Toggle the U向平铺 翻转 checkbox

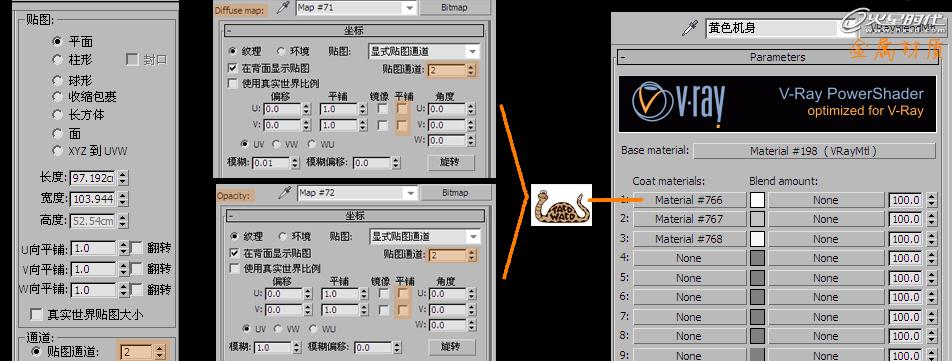pos(137,248)
